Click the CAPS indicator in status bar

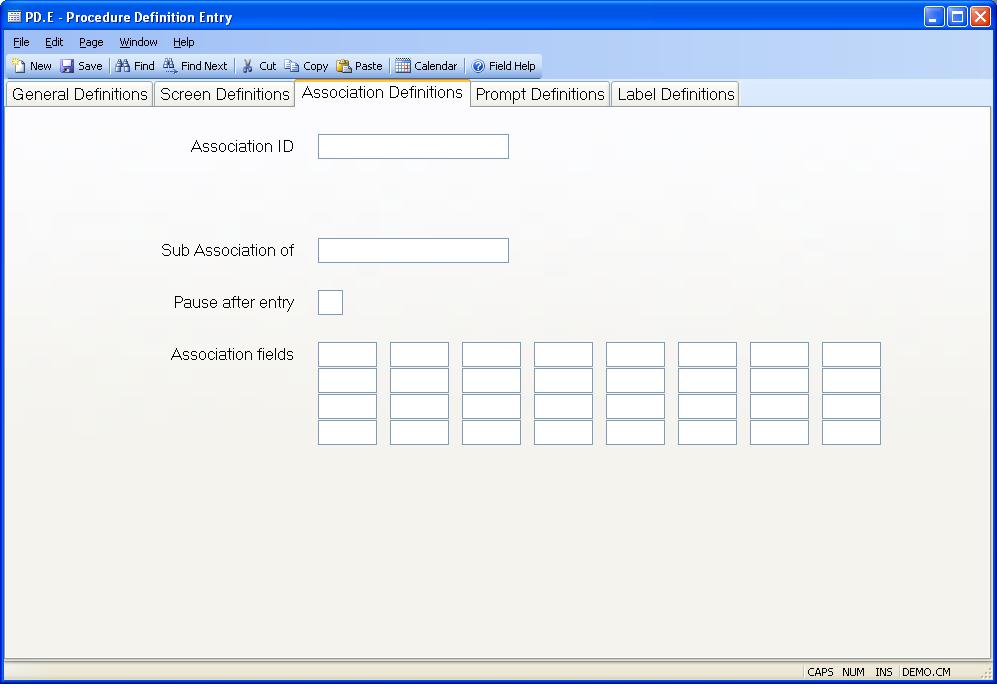[820, 672]
